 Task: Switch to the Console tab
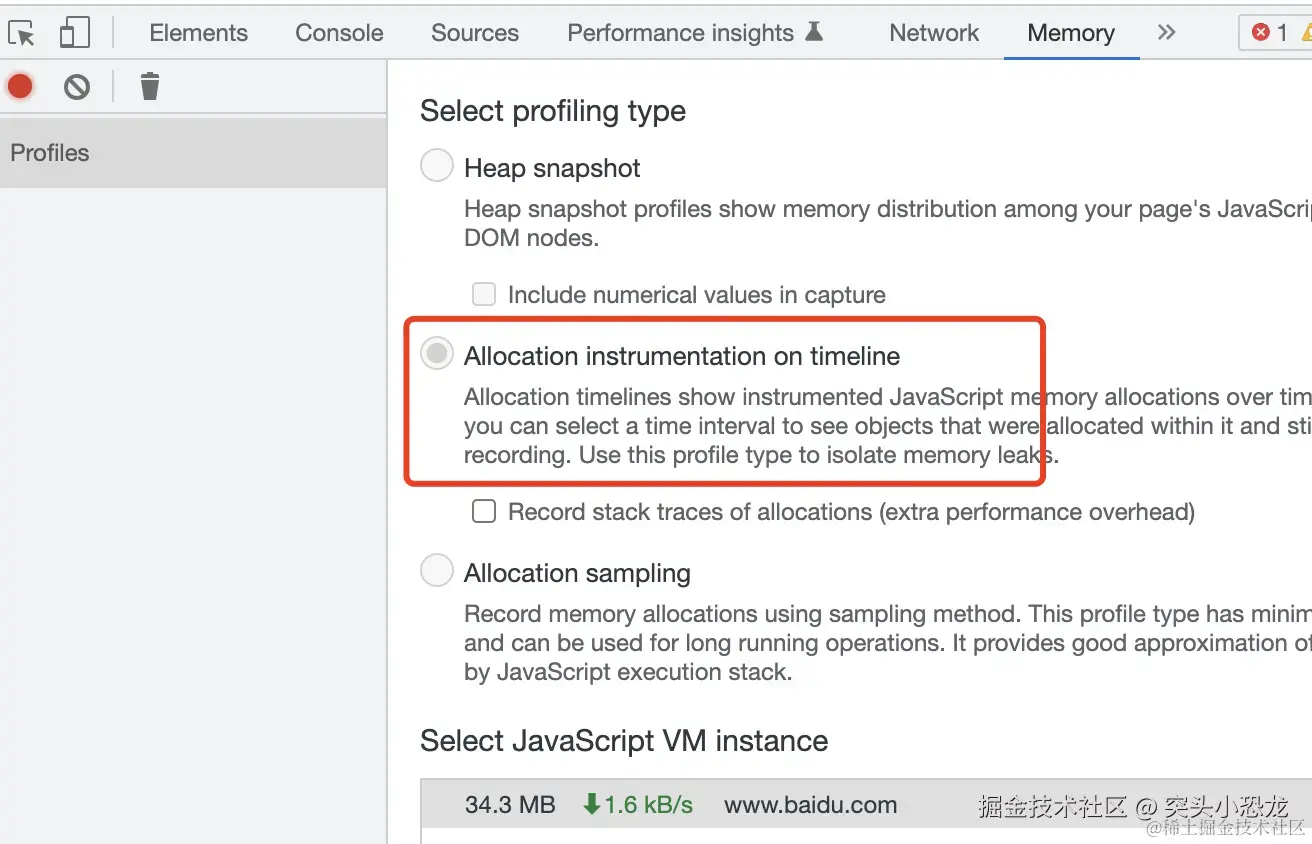[339, 33]
